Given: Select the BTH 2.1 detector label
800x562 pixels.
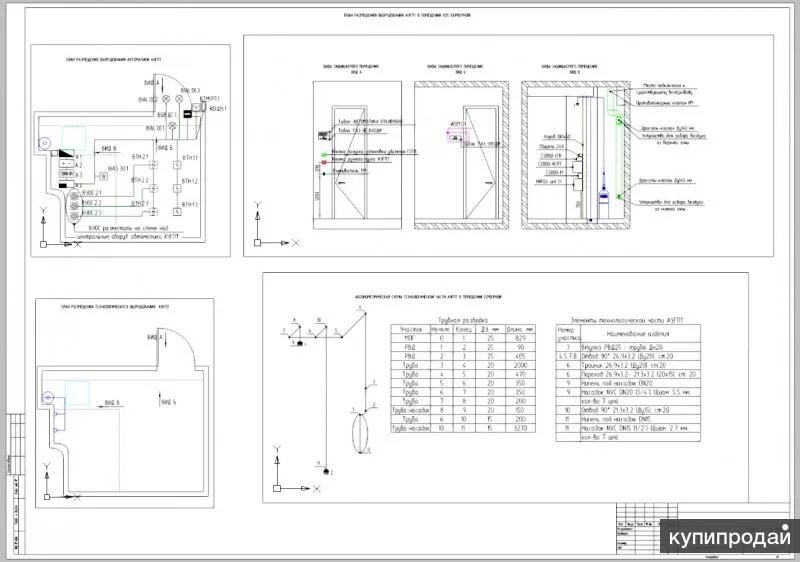Looking at the screenshot, I should point(140,157).
